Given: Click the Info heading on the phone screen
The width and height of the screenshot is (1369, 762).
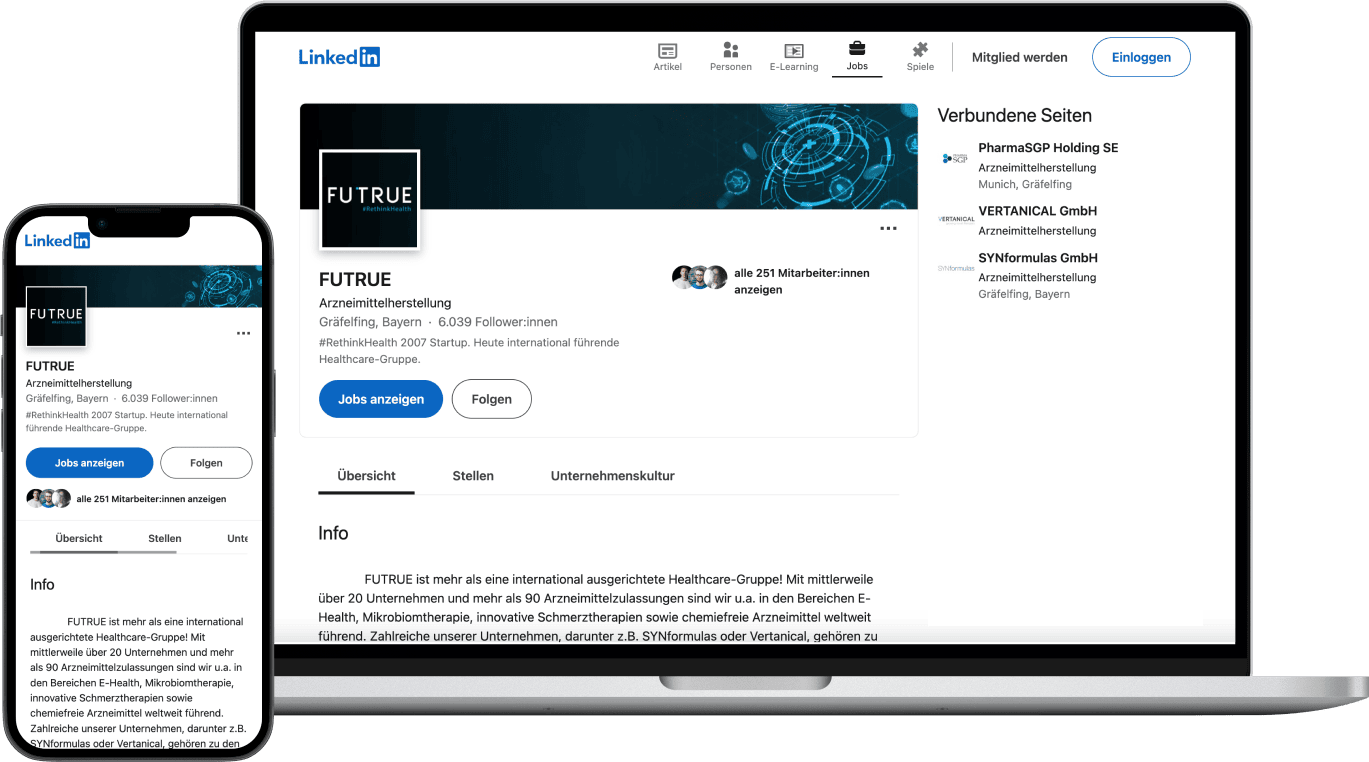Looking at the screenshot, I should [42, 585].
